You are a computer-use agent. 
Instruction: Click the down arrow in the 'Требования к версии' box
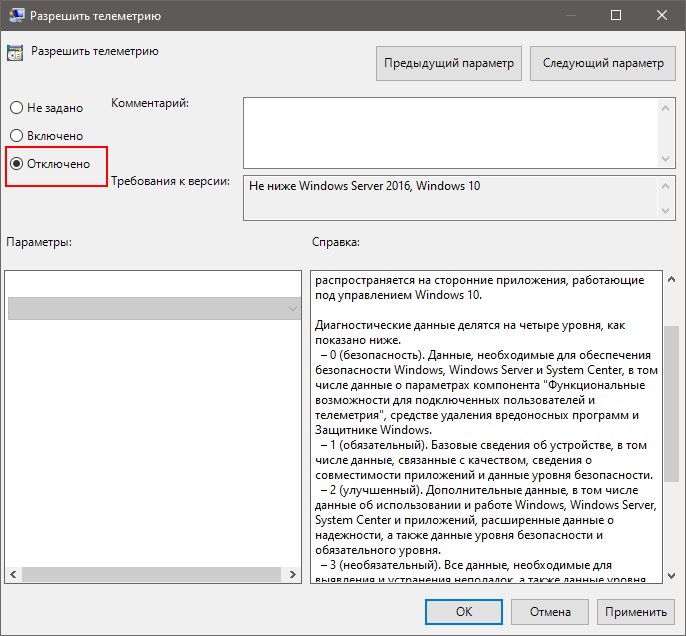[x=666, y=211]
